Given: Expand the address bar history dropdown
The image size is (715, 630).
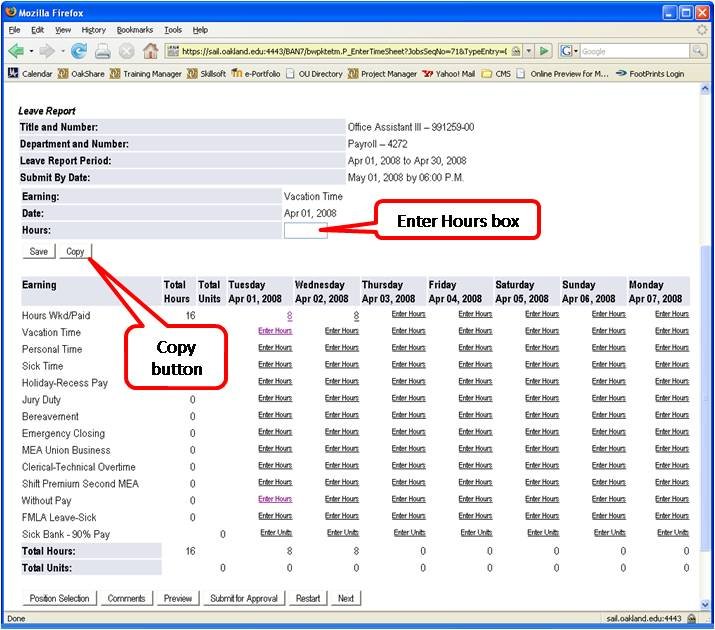Looking at the screenshot, I should click(528, 51).
